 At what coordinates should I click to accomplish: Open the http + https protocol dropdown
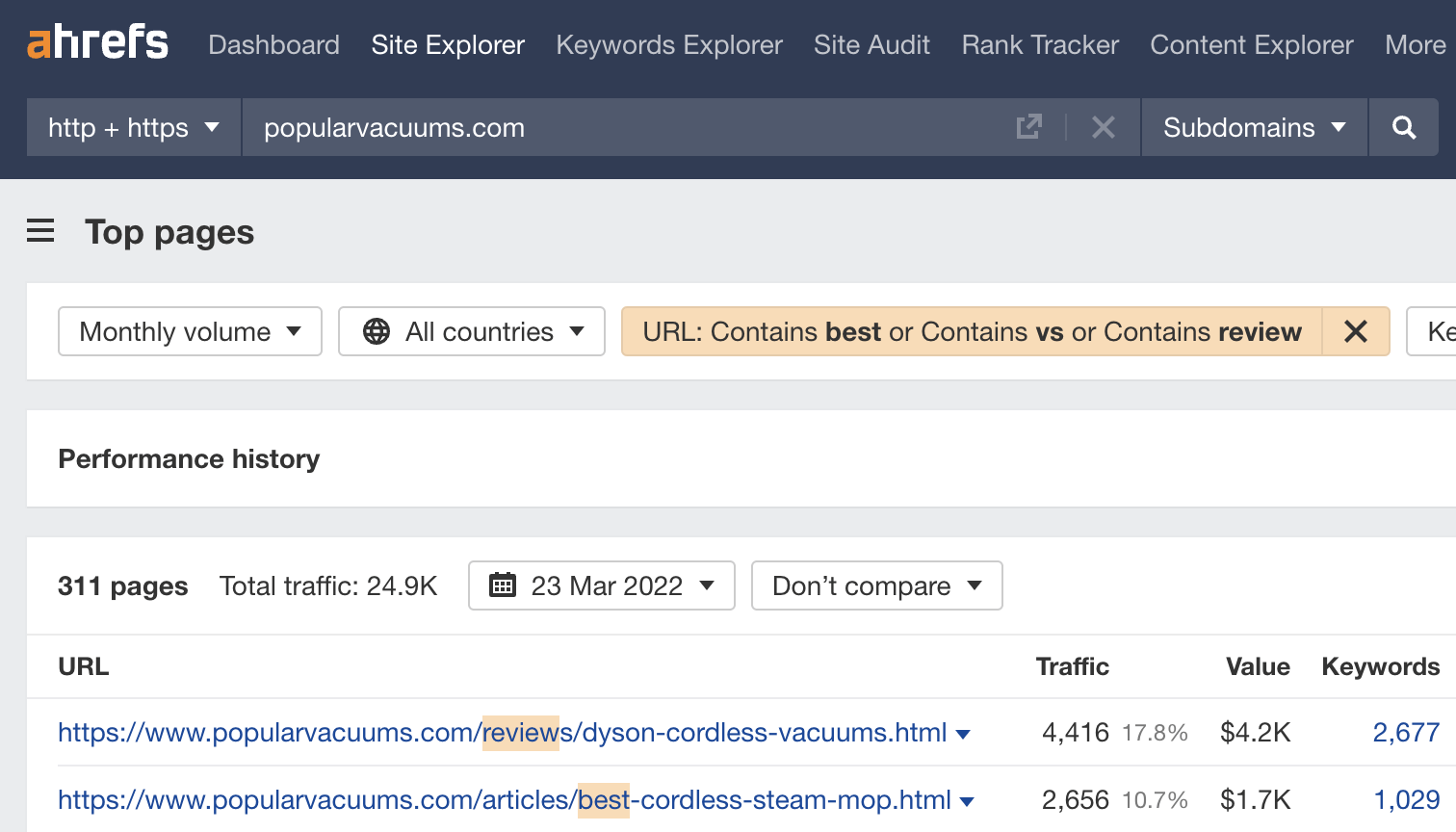pos(133,126)
